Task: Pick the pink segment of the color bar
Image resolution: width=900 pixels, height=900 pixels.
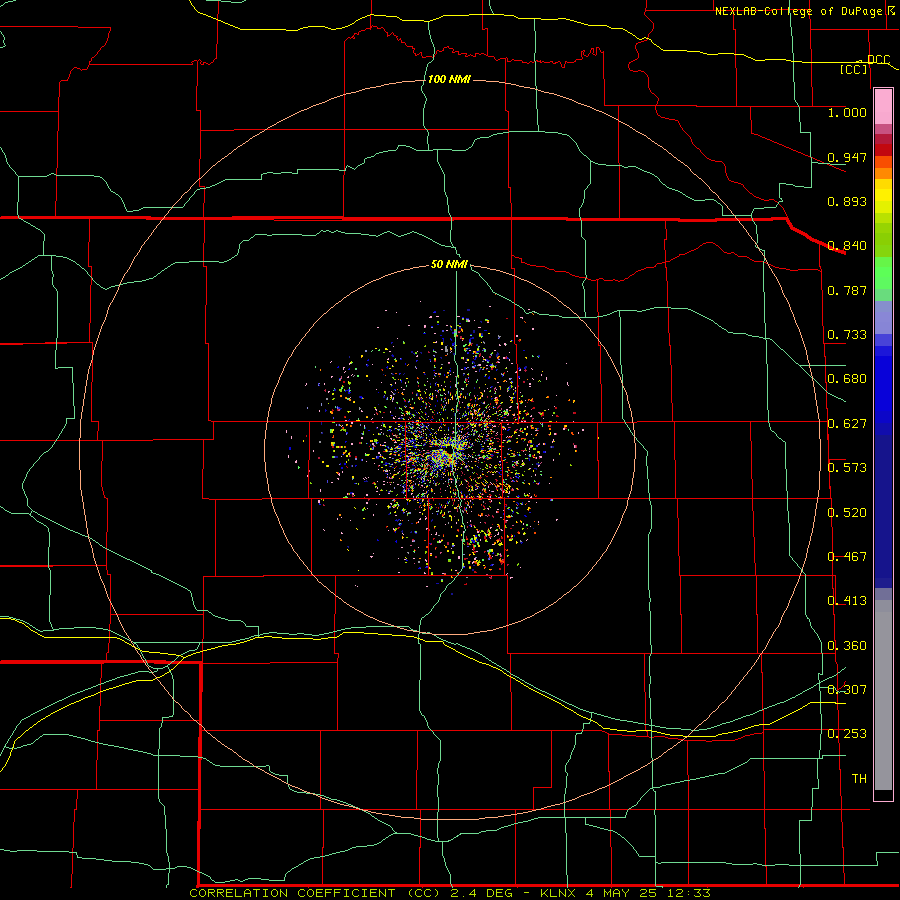Action: pyautogui.click(x=883, y=106)
